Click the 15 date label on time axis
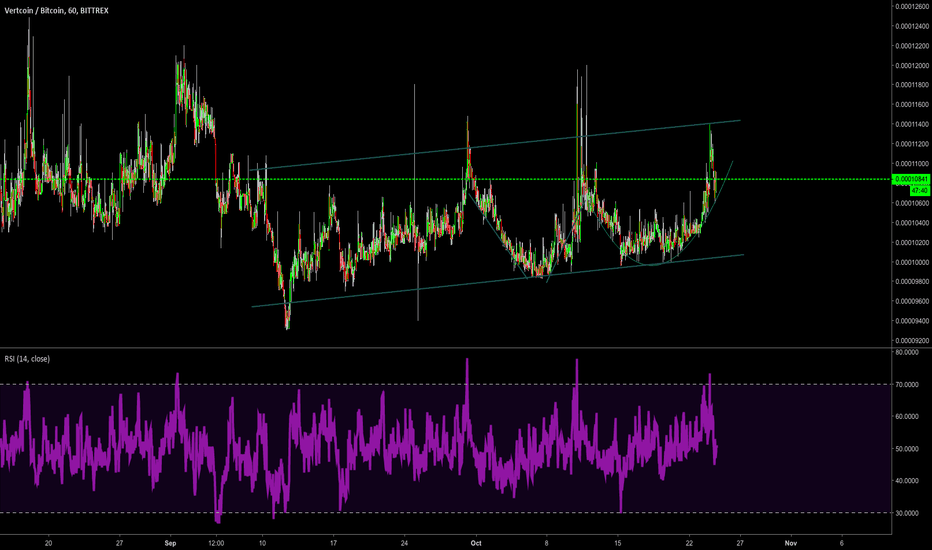The image size is (932, 550). click(x=618, y=543)
